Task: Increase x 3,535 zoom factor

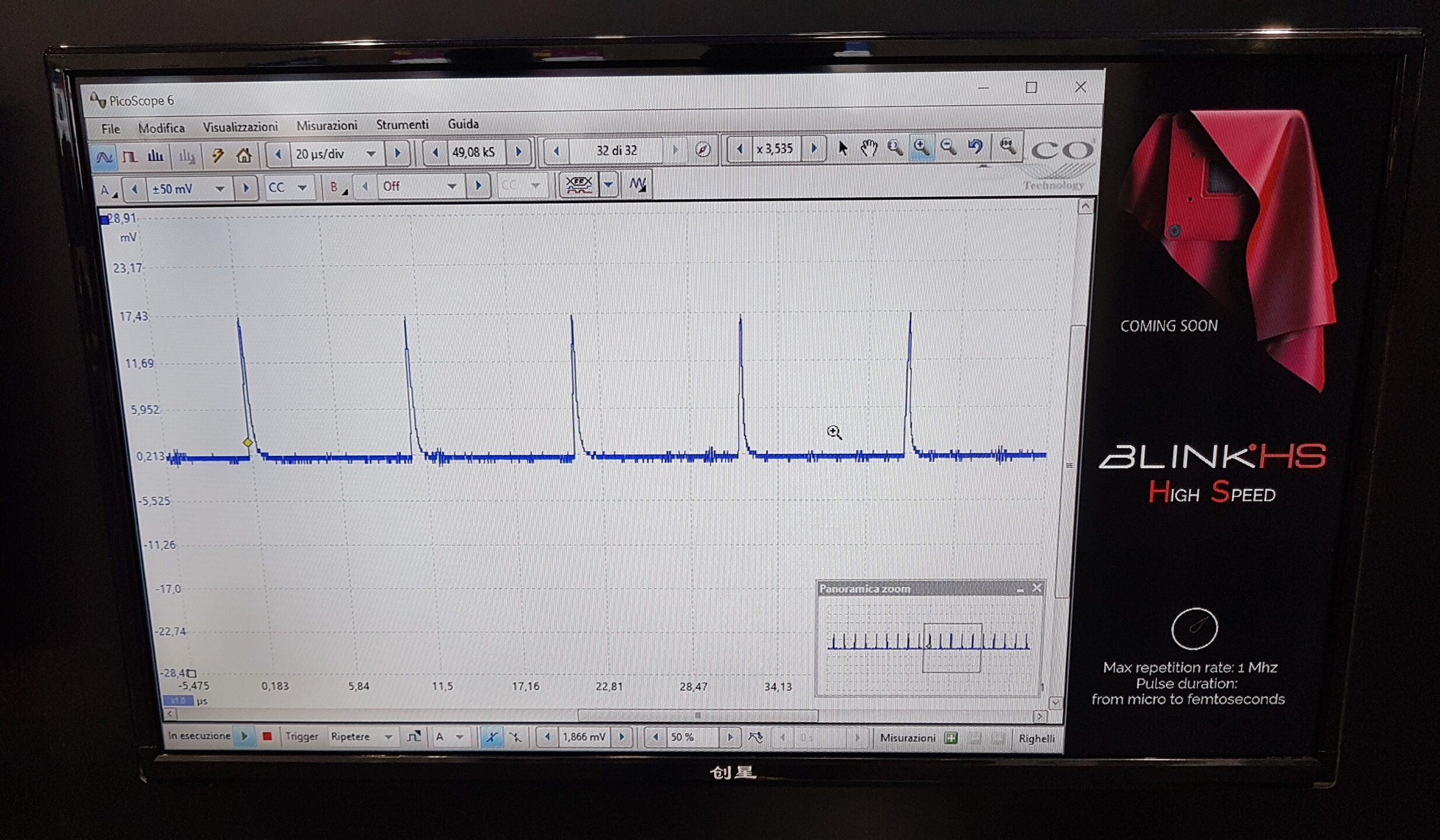Action: [814, 149]
